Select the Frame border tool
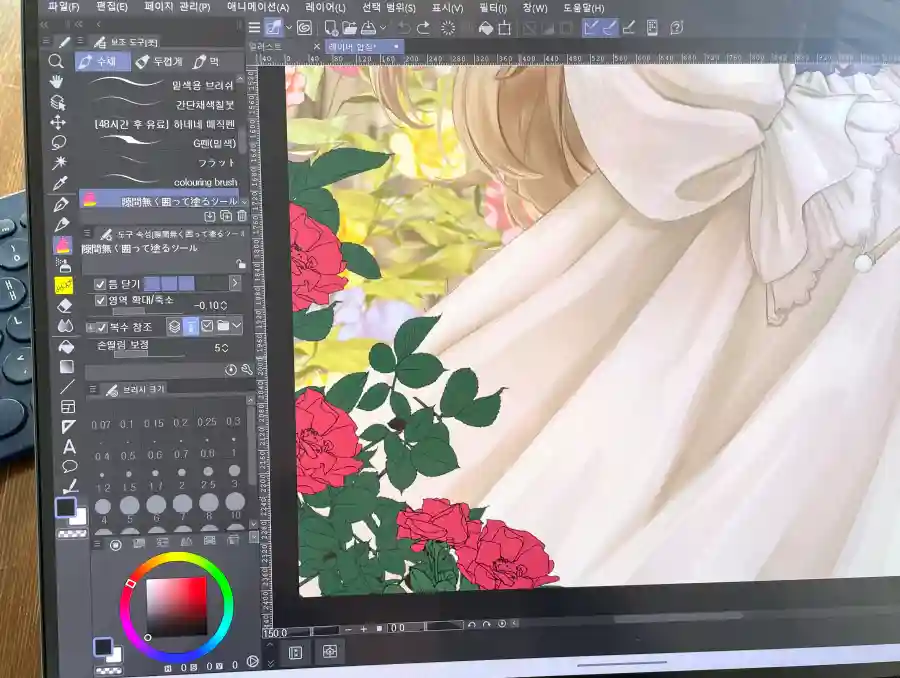Screen dimensions: 900x678 [x=68, y=406]
